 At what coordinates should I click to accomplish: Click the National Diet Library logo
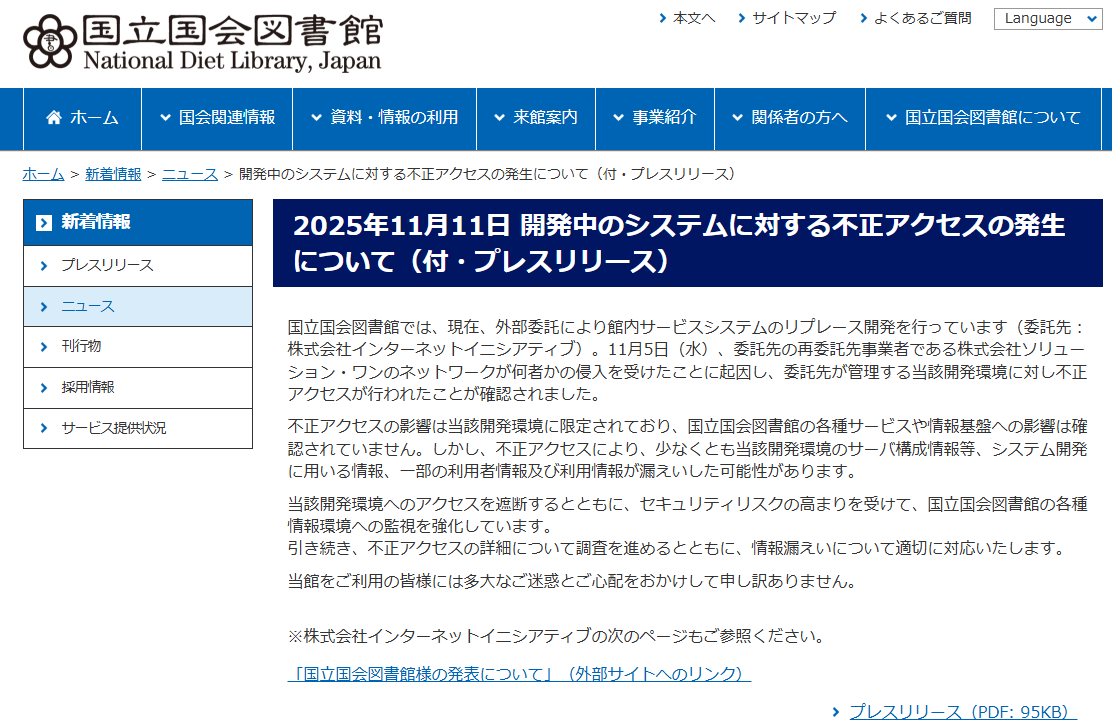(202, 44)
